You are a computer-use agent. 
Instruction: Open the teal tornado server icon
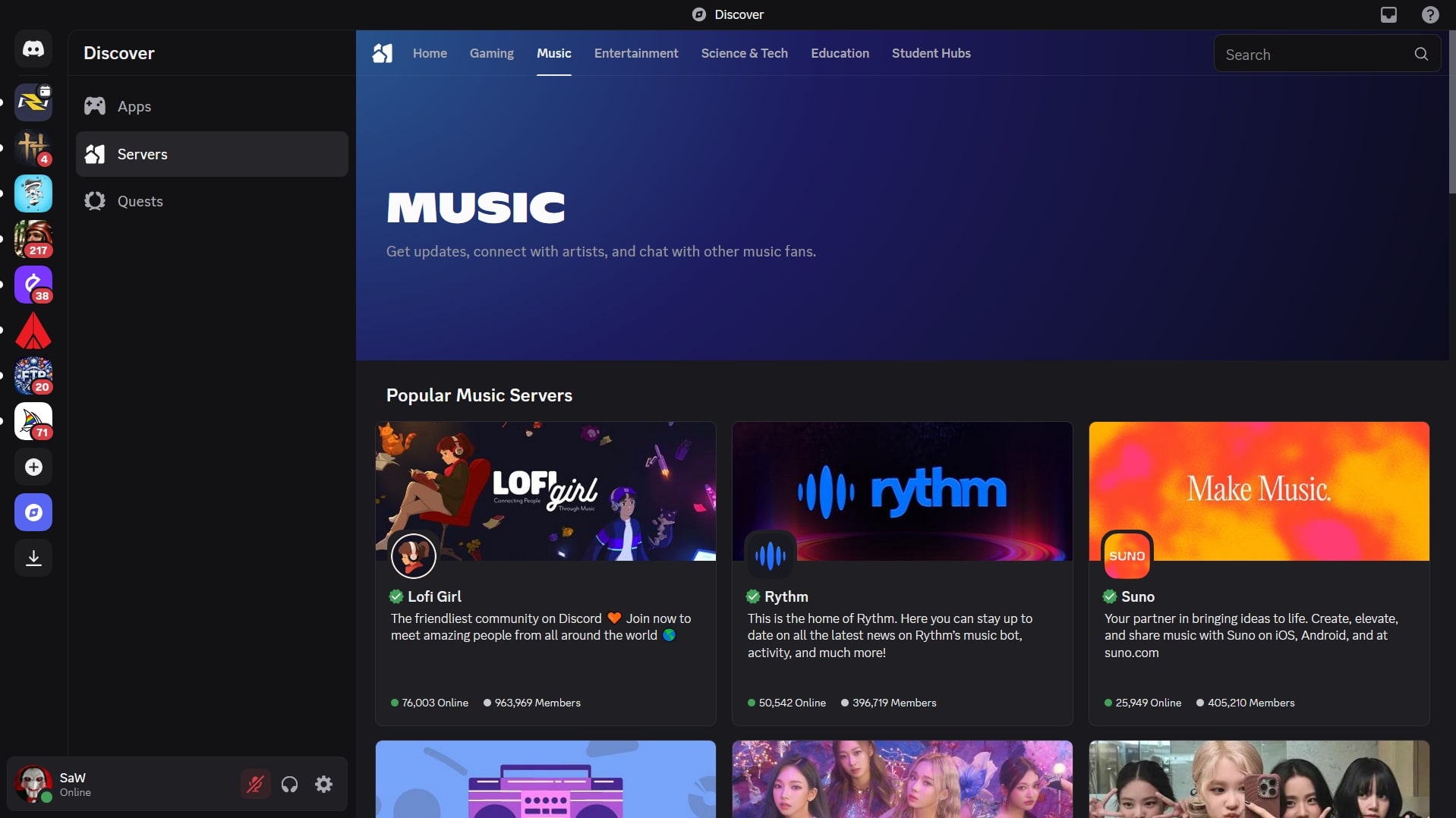pos(33,193)
